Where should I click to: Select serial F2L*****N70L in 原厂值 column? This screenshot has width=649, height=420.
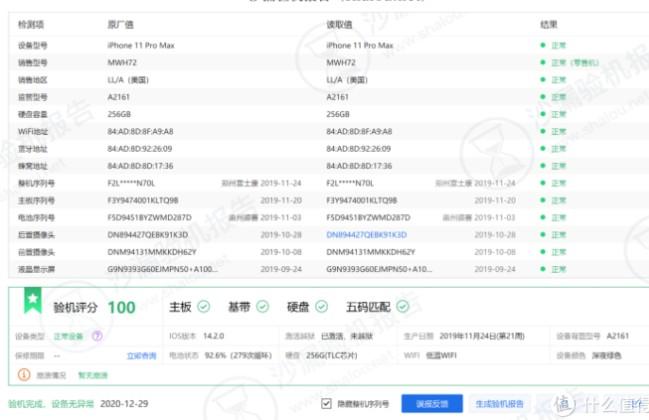point(131,183)
